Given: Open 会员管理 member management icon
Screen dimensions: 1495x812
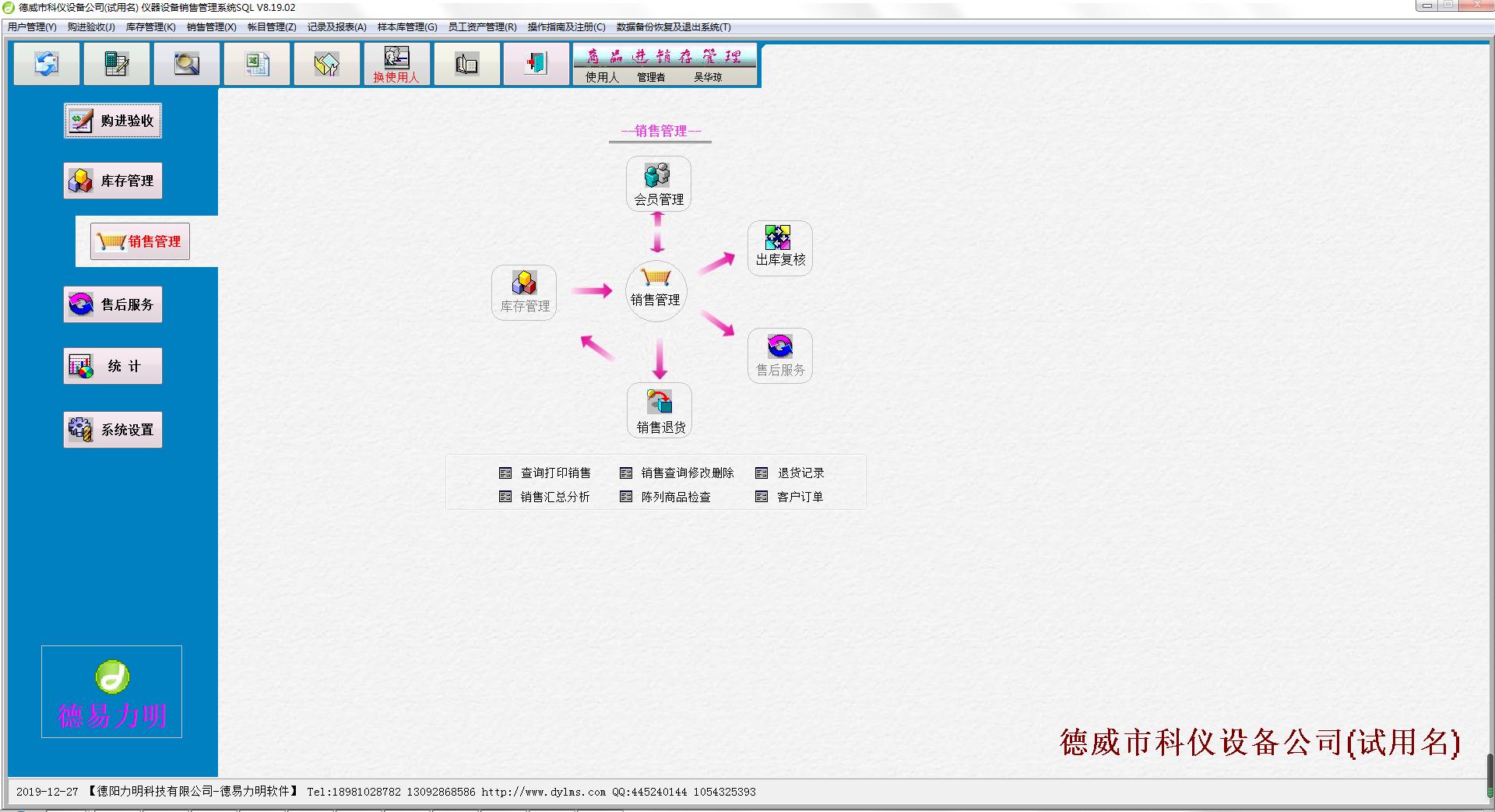Looking at the screenshot, I should click(659, 184).
